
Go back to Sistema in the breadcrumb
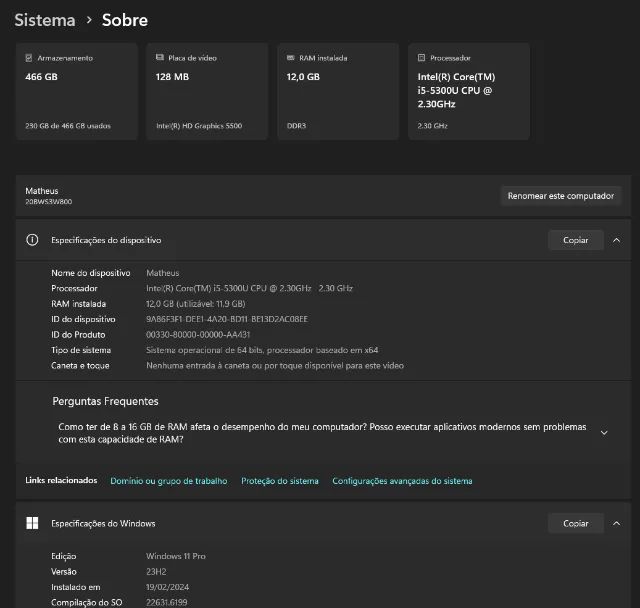pyautogui.click(x=44, y=19)
